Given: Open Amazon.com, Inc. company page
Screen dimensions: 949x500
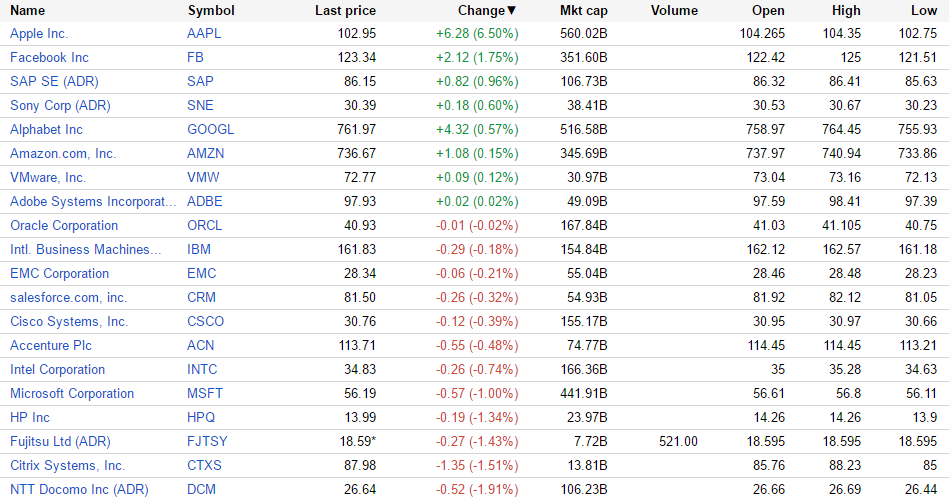Looking at the screenshot, I should [x=63, y=153].
